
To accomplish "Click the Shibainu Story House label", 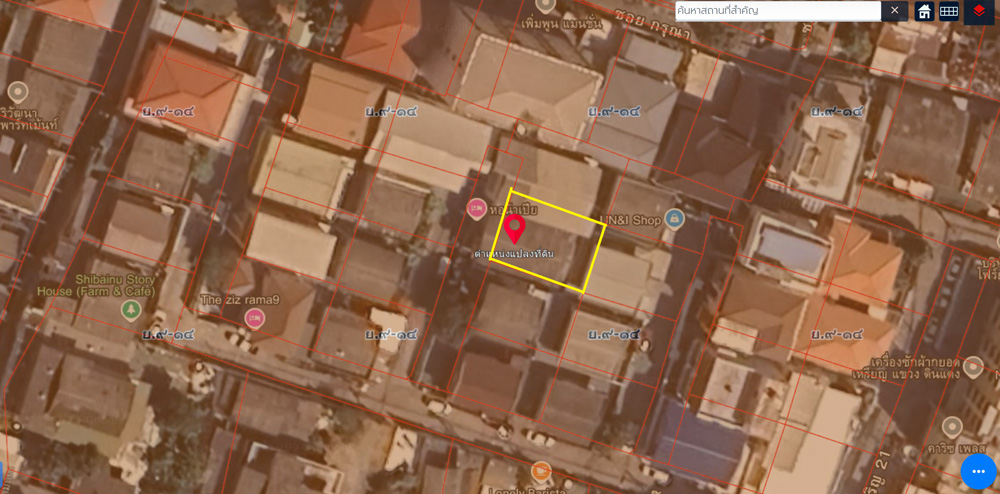I will [x=114, y=285].
